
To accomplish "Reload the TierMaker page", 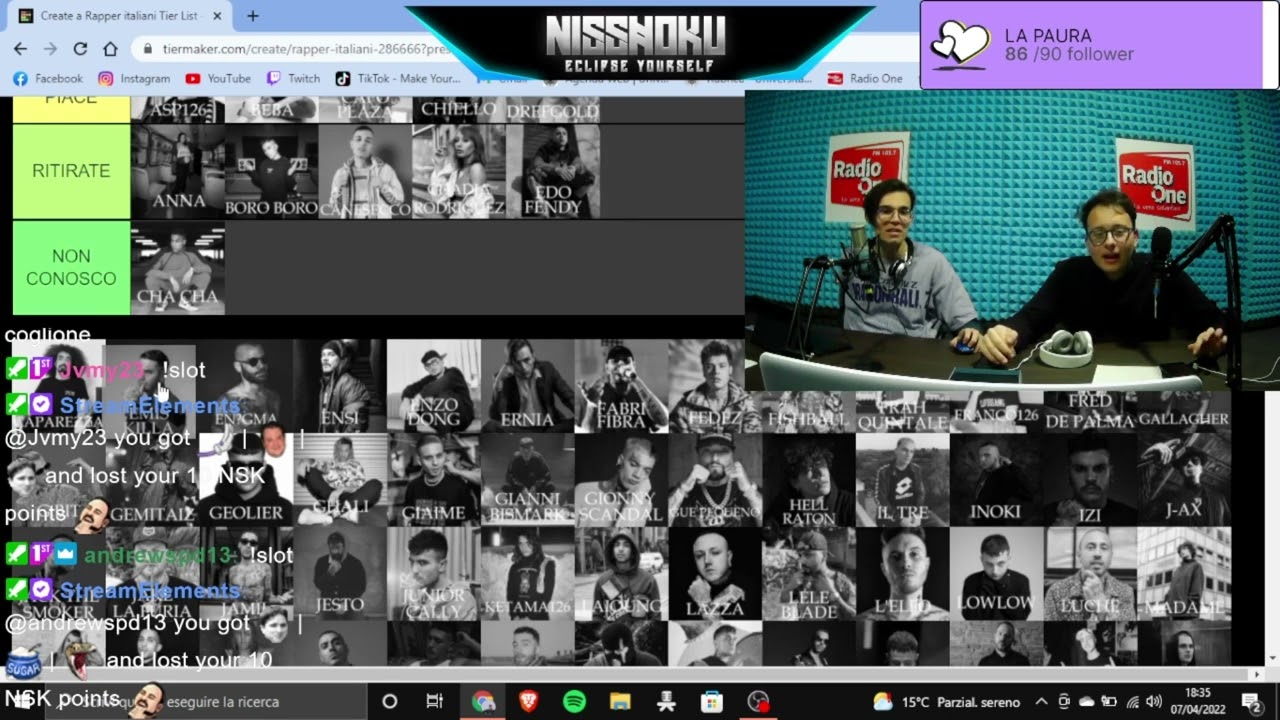I will point(80,48).
